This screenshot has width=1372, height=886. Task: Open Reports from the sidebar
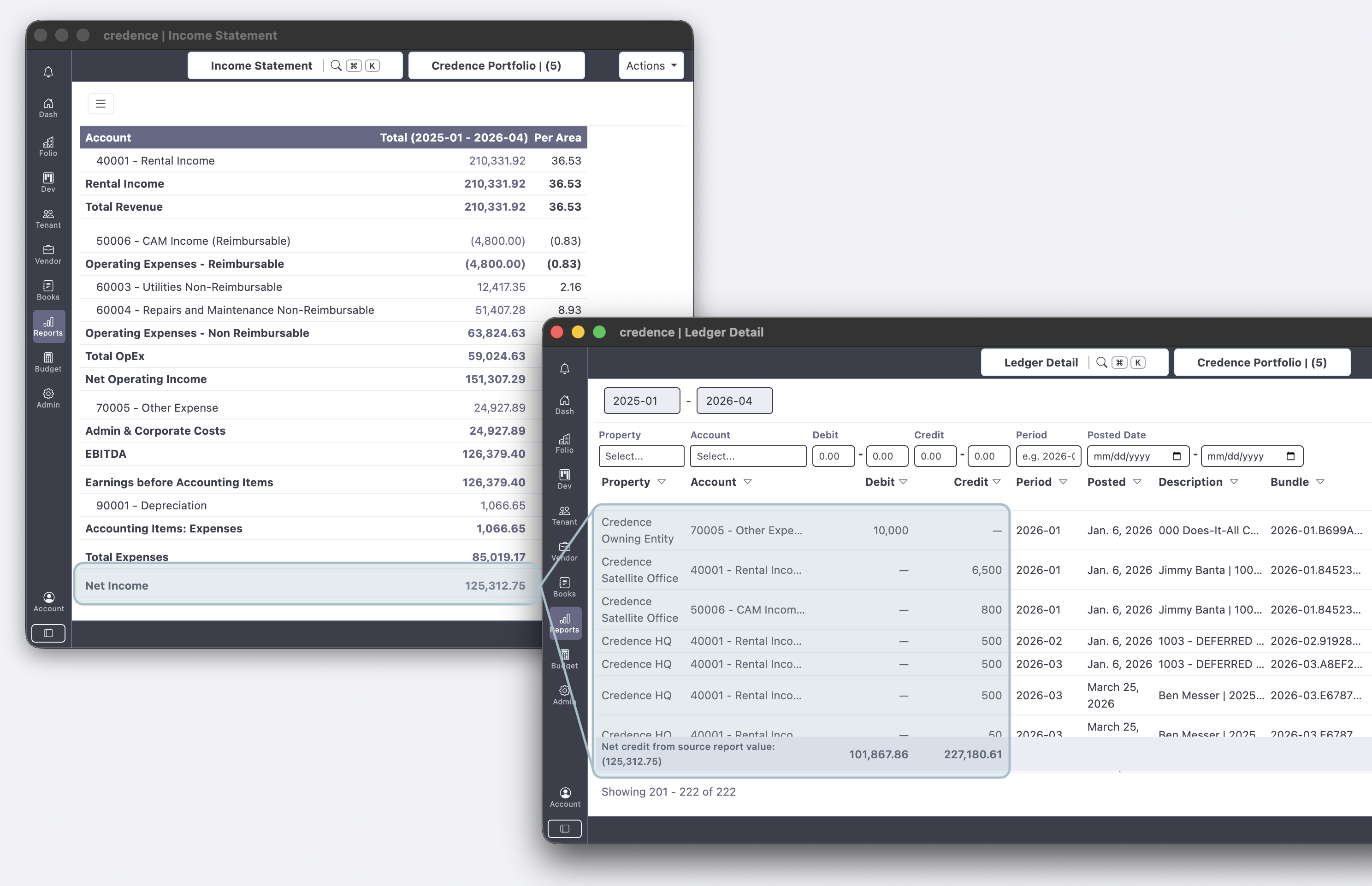48,325
